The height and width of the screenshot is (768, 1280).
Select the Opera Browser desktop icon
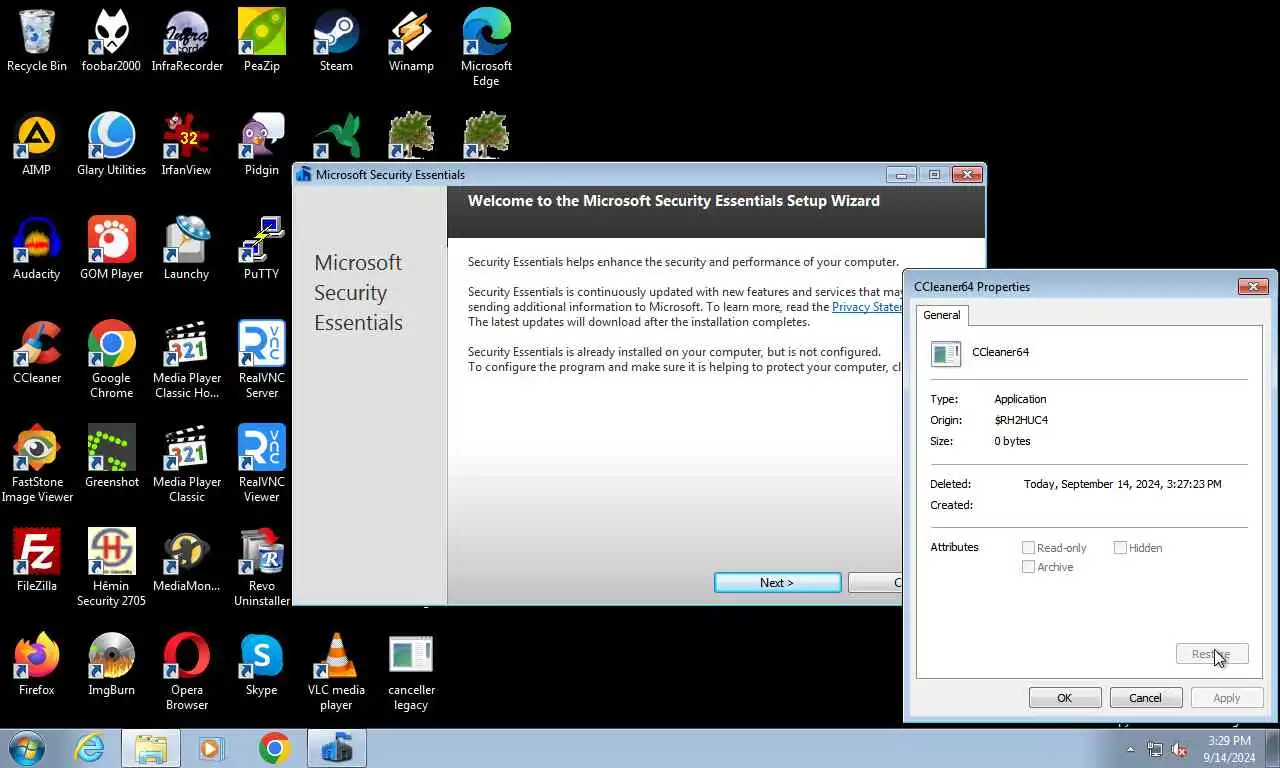[x=187, y=672]
